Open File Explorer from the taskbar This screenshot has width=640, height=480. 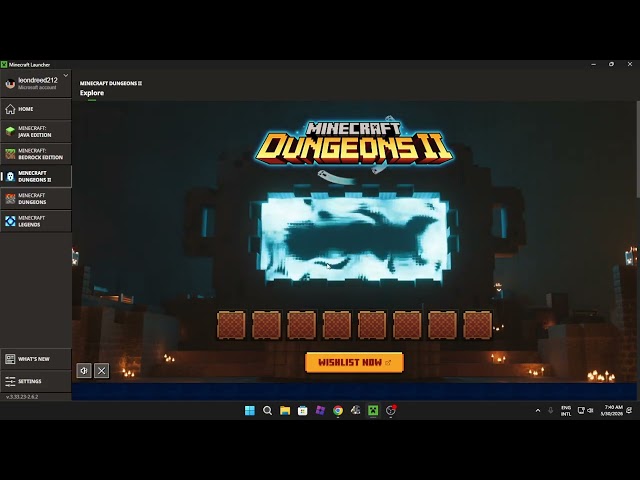click(x=285, y=410)
